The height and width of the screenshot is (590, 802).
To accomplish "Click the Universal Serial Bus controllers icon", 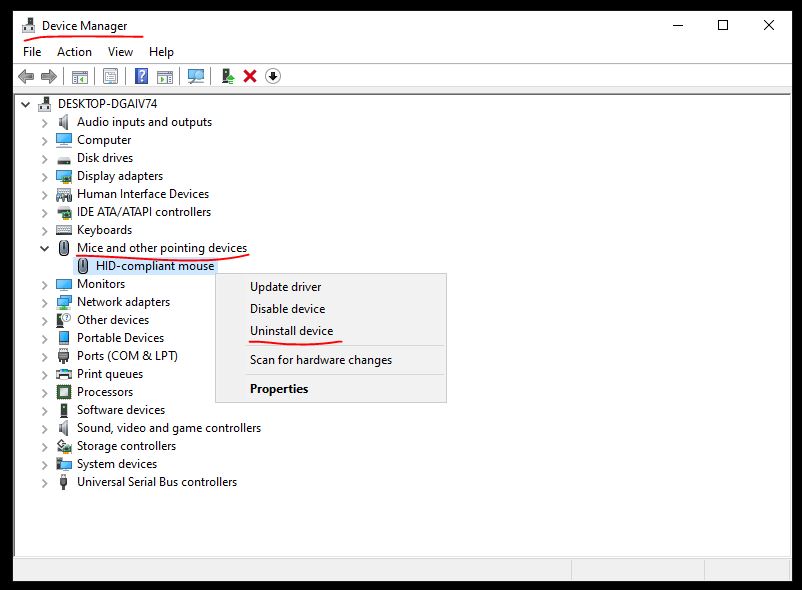I will (63, 482).
